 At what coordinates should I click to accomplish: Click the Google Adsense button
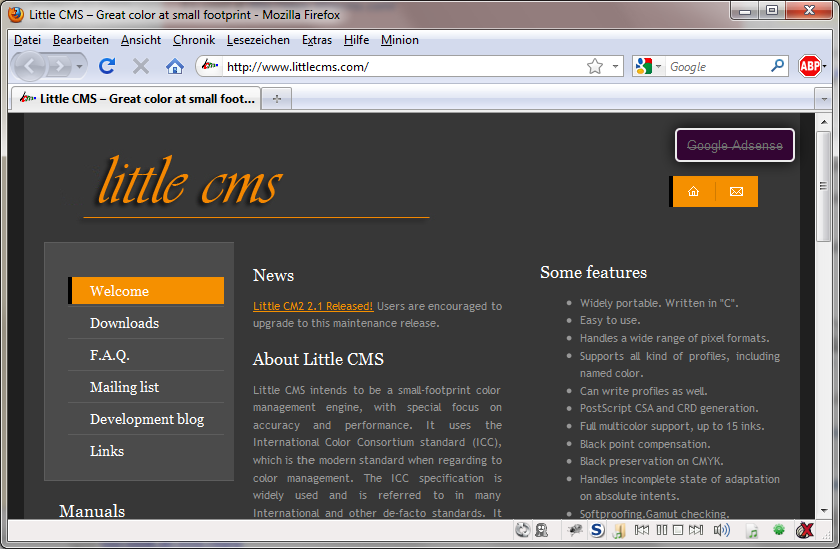734,145
